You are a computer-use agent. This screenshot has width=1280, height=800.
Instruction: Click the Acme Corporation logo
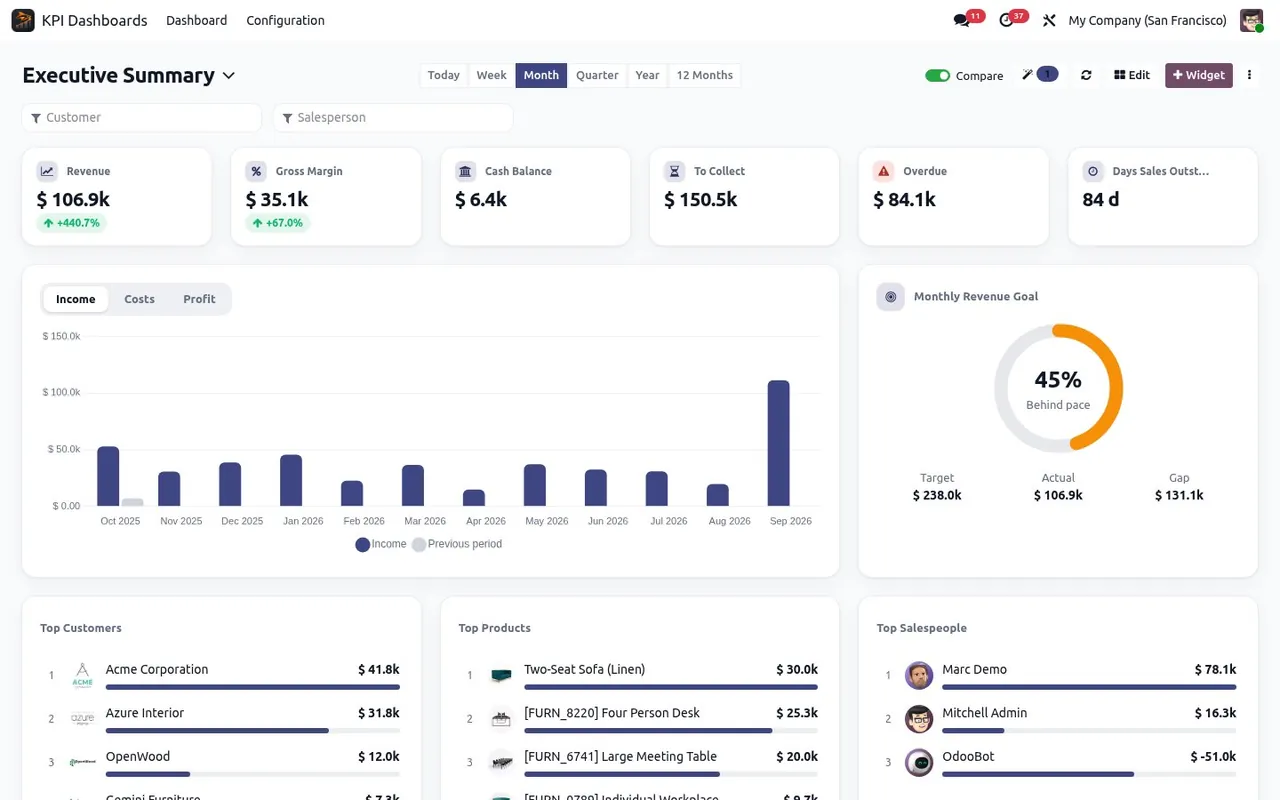pos(82,675)
